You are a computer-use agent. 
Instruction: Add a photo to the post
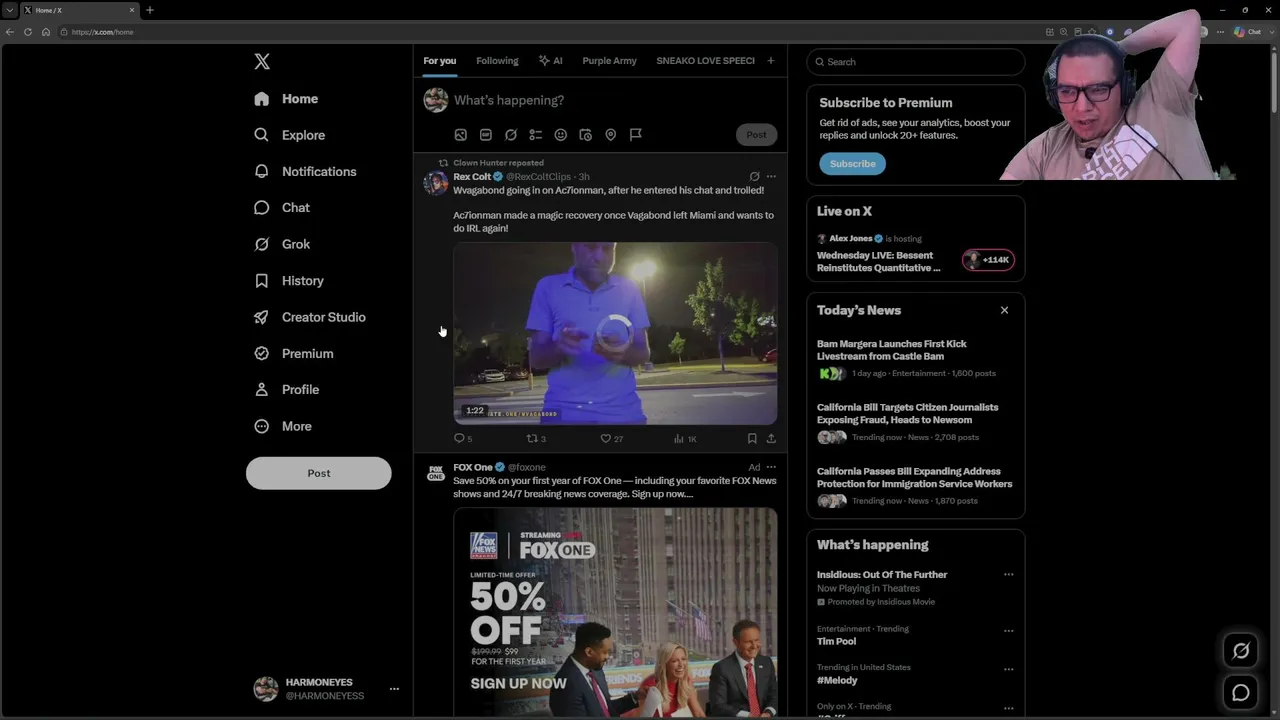(x=461, y=135)
